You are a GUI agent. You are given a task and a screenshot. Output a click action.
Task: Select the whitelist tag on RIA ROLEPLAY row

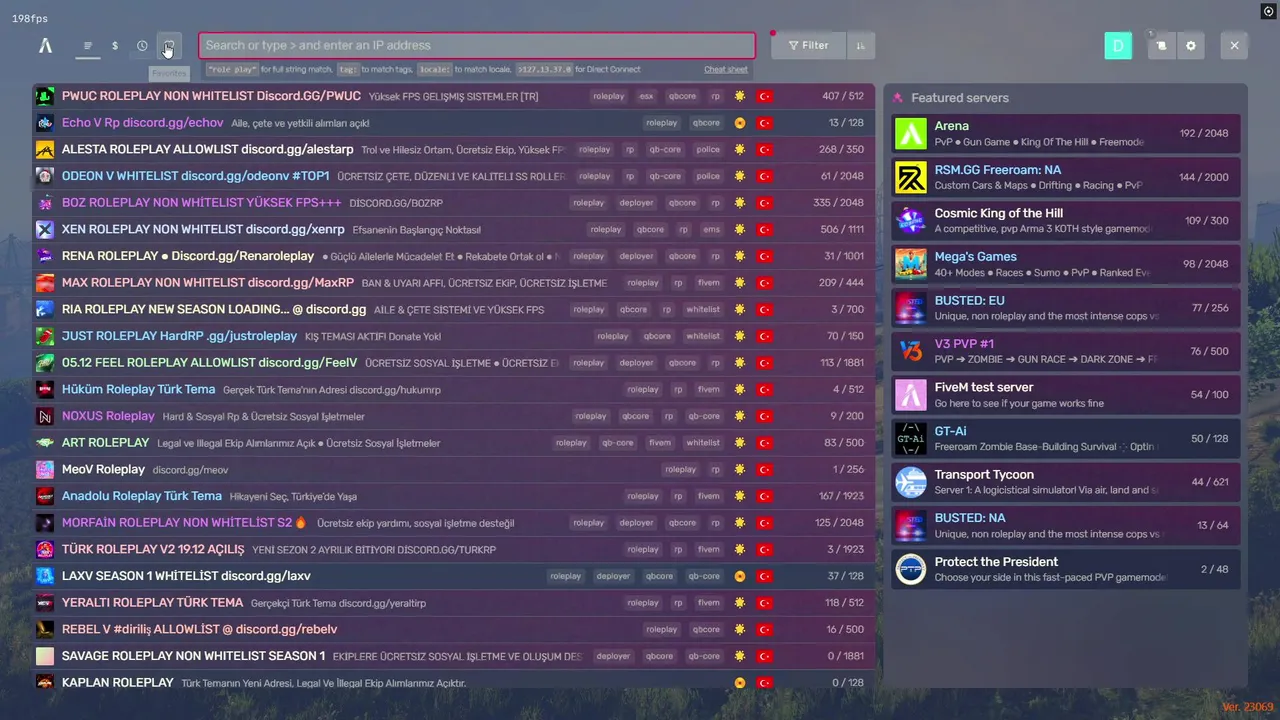[703, 309]
